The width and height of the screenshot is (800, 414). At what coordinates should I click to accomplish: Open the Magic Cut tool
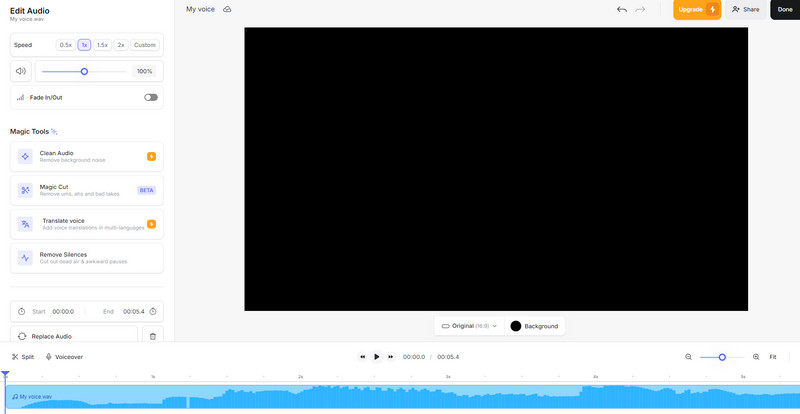[x=87, y=190]
